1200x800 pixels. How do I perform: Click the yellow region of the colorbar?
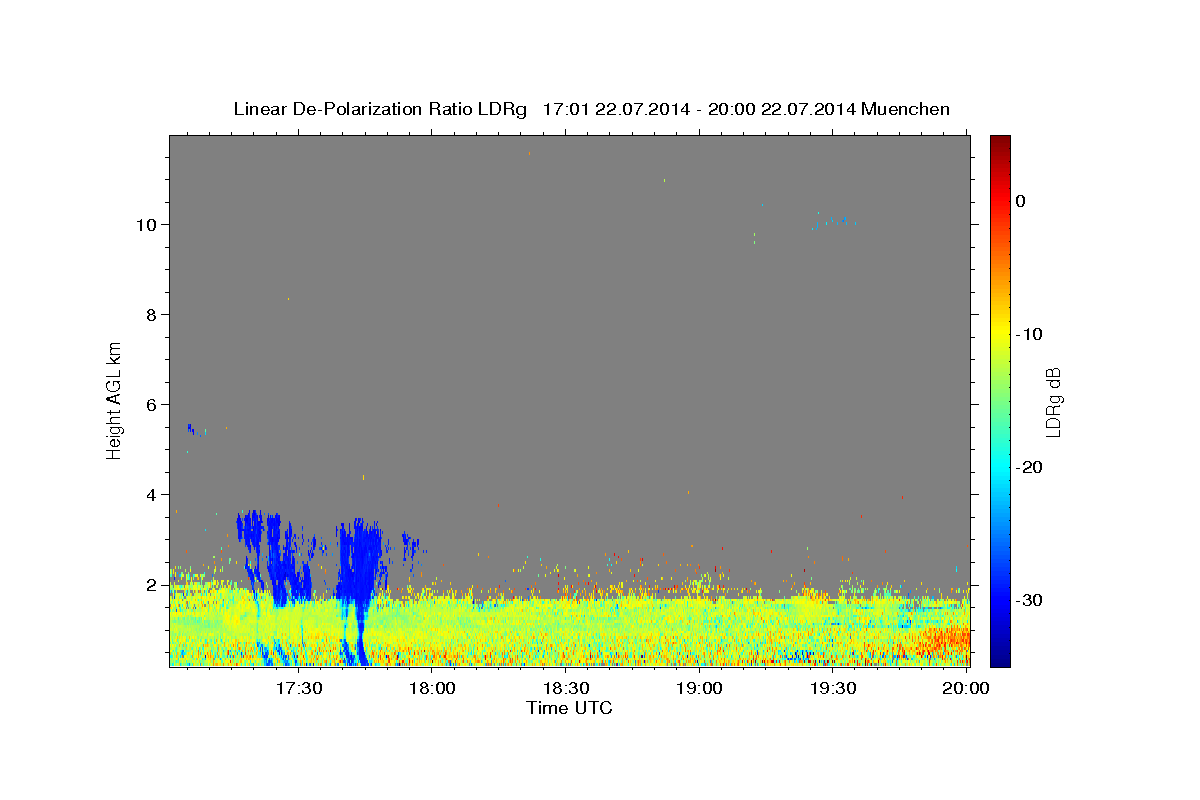[x=1000, y=335]
